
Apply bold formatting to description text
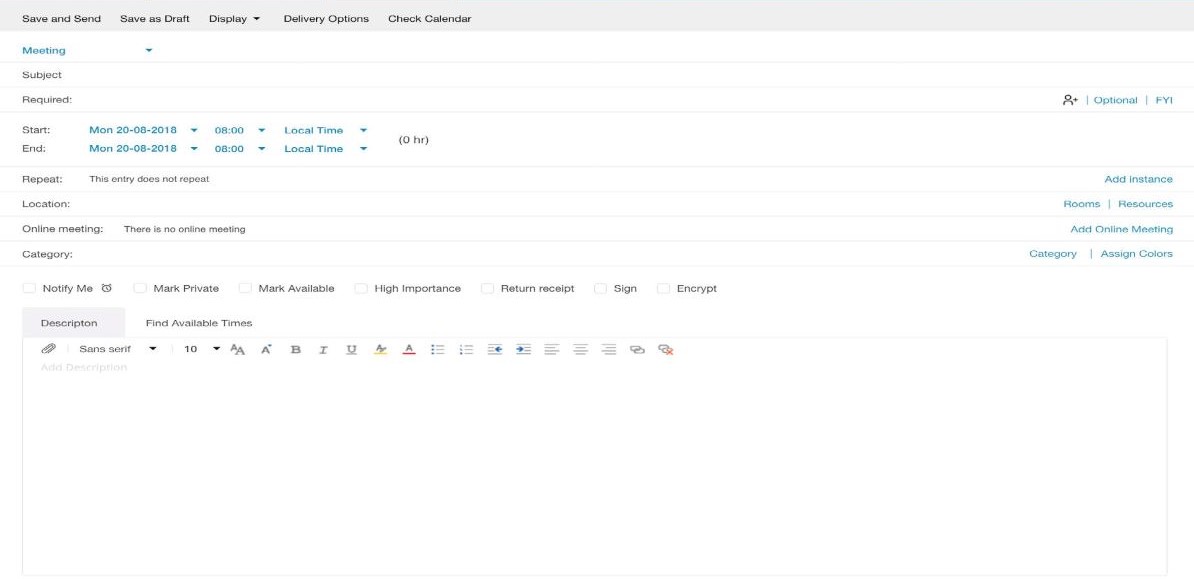coord(295,349)
